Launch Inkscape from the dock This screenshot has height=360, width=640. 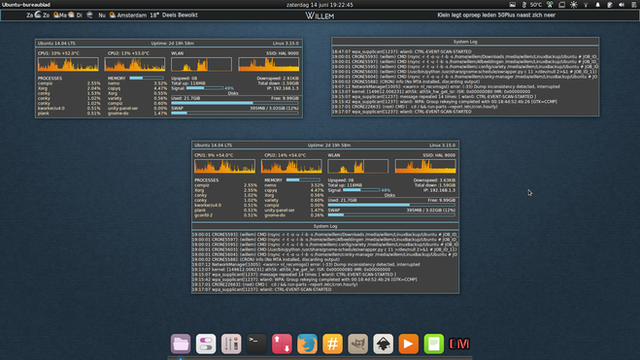[383, 344]
